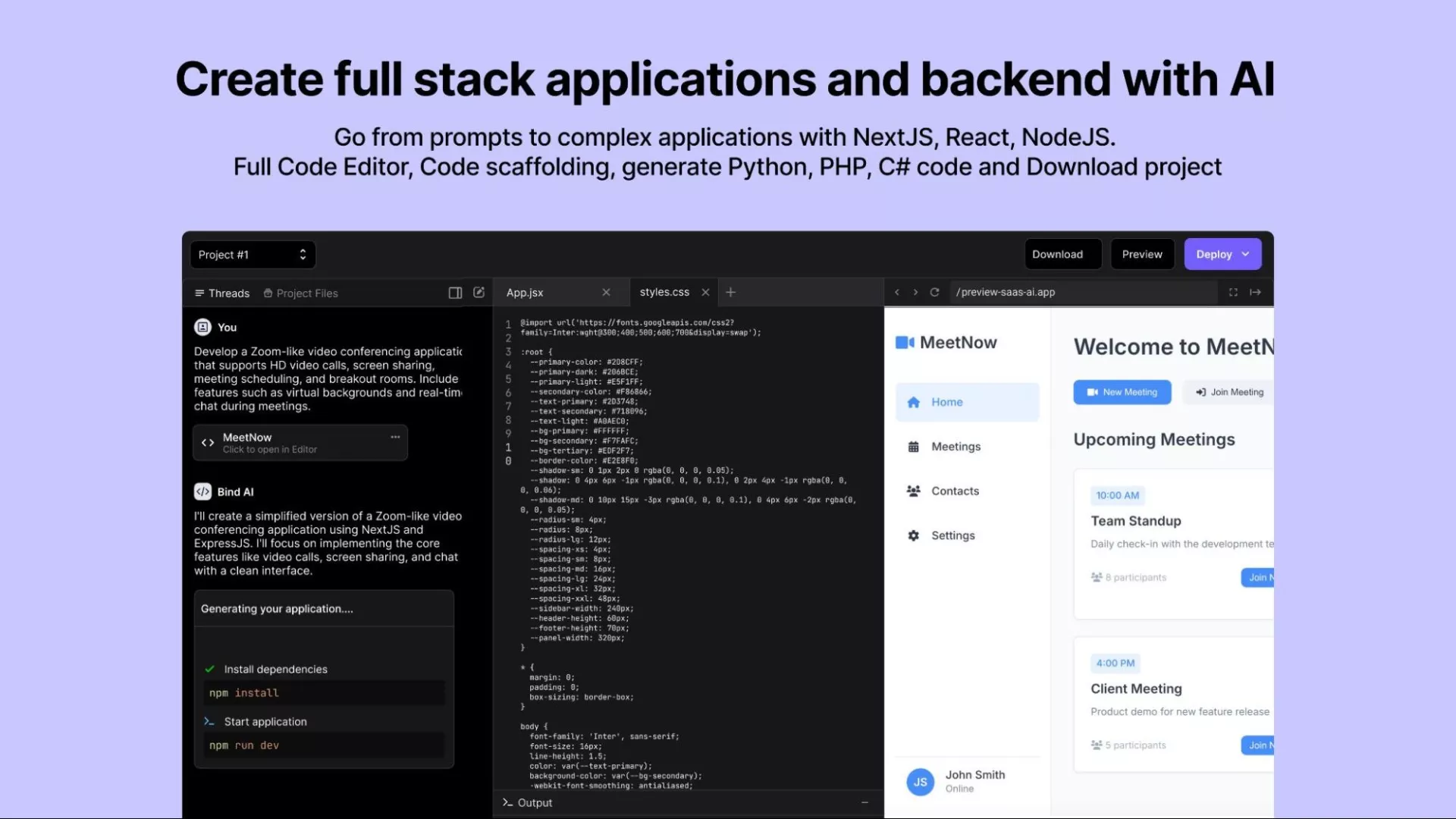1456x819 pixels.
Task: Go back in preview browser
Action: [x=896, y=292]
